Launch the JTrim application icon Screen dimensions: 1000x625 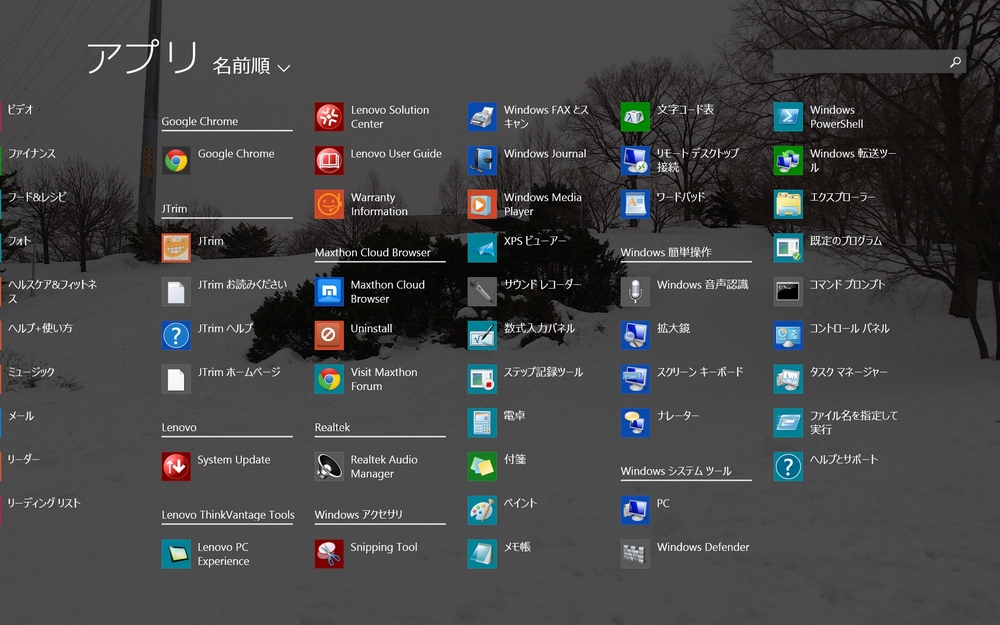pos(176,248)
